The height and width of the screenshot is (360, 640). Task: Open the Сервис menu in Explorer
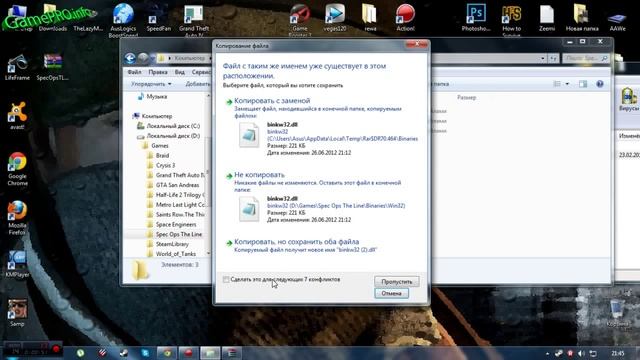pyautogui.click(x=201, y=72)
